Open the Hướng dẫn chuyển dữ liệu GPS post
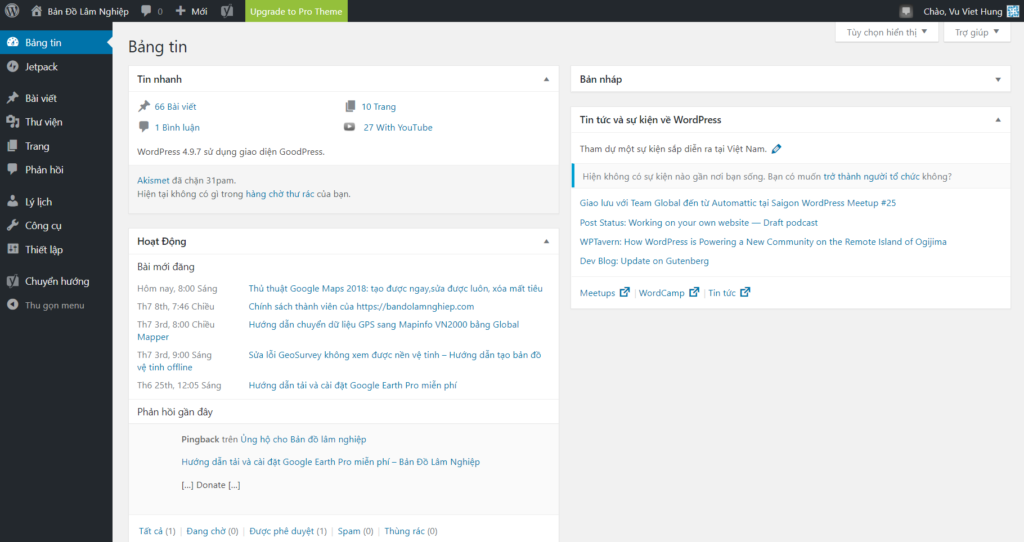This screenshot has height=542, width=1024. [383, 325]
